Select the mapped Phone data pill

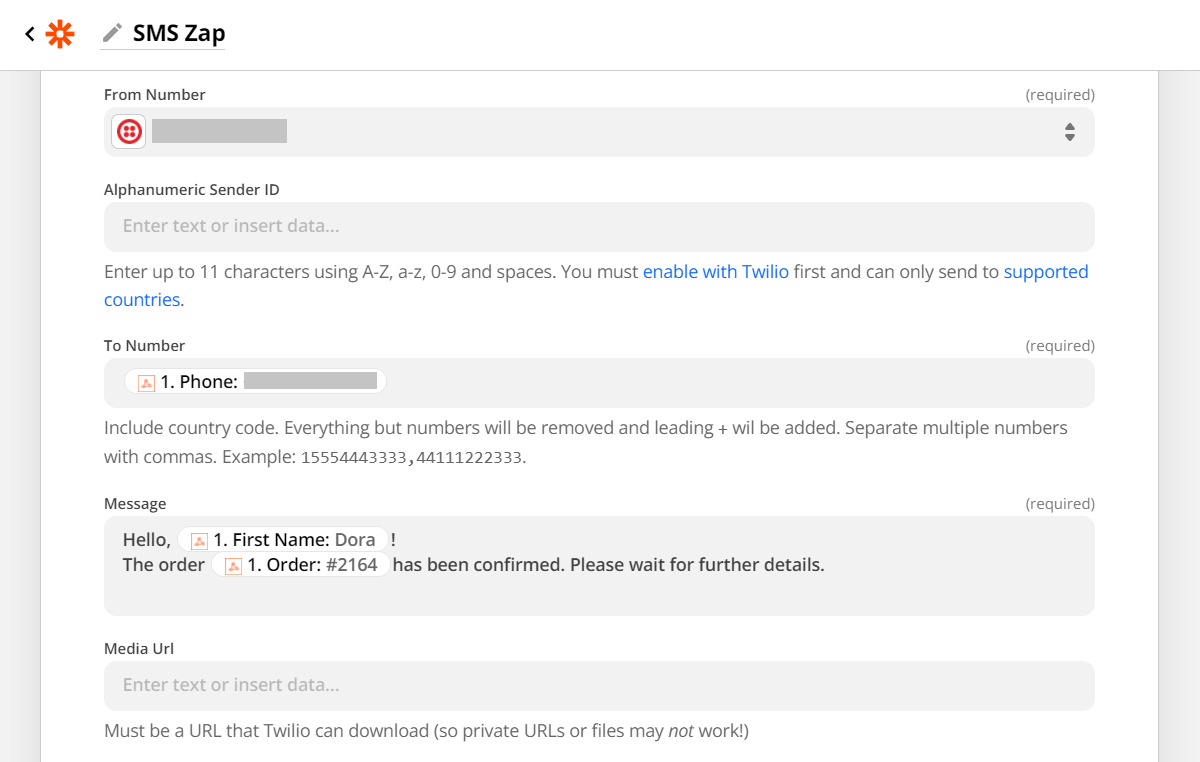pyautogui.click(x=254, y=381)
